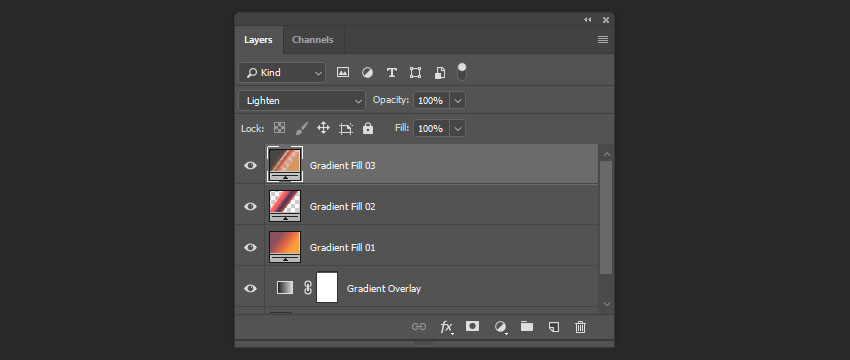Screen dimensions: 850x360
Task: Select the Gradient Fill 02 layer name
Action: coord(343,207)
